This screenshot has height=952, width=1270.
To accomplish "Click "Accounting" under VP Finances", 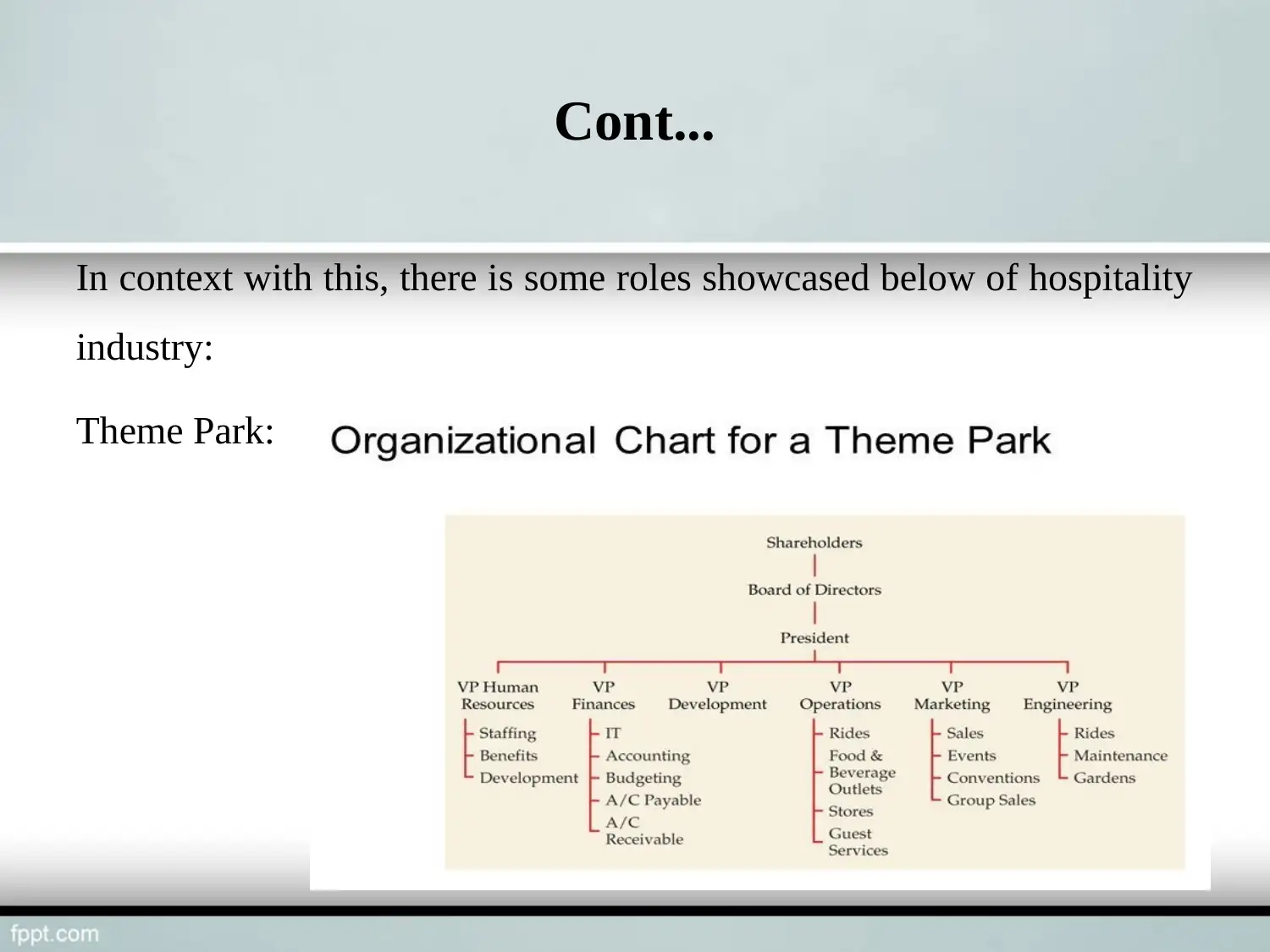I will tap(648, 757).
